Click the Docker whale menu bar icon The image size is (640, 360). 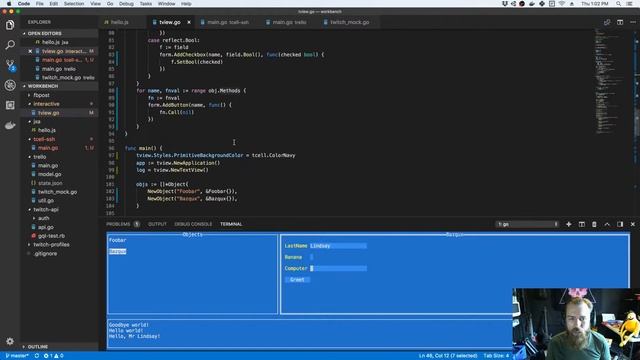point(532,4)
